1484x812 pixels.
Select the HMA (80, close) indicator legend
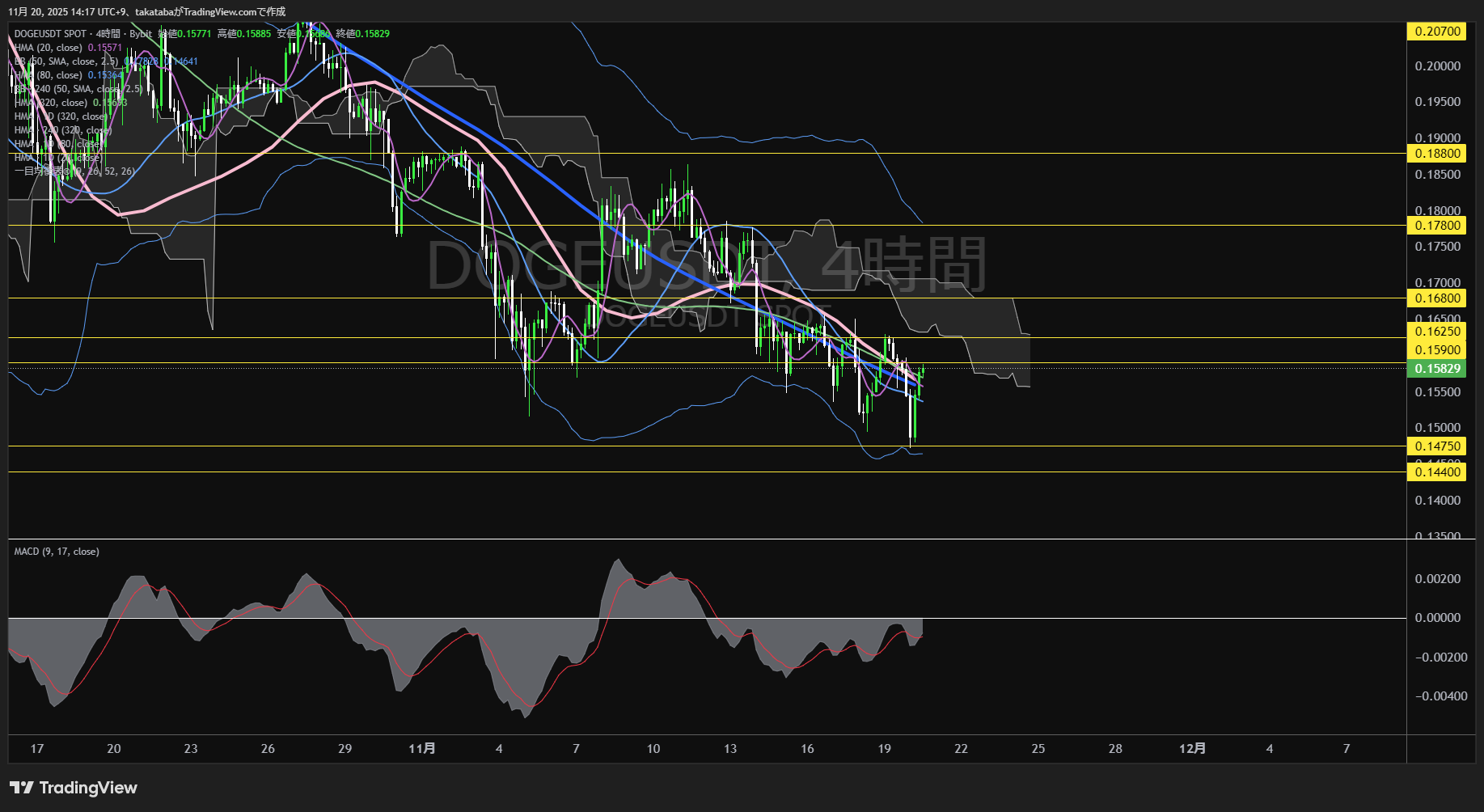click(x=49, y=75)
